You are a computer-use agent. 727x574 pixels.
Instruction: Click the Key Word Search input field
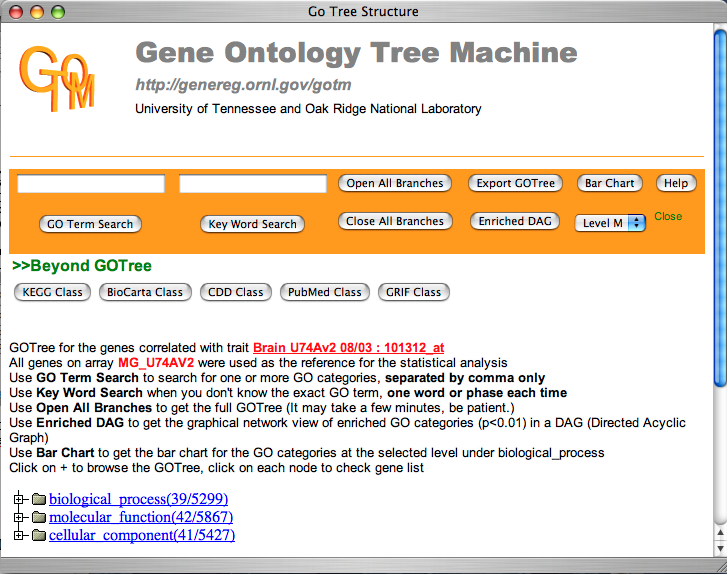253,184
